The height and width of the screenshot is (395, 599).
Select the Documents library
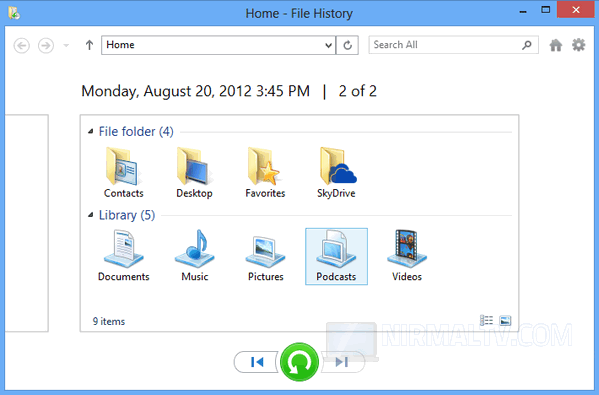123,256
